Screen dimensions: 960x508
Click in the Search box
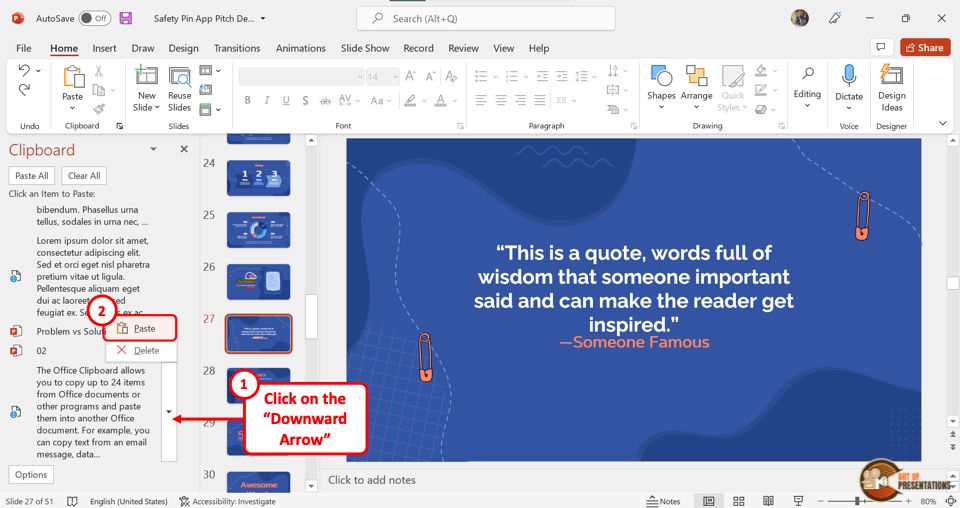click(486, 18)
